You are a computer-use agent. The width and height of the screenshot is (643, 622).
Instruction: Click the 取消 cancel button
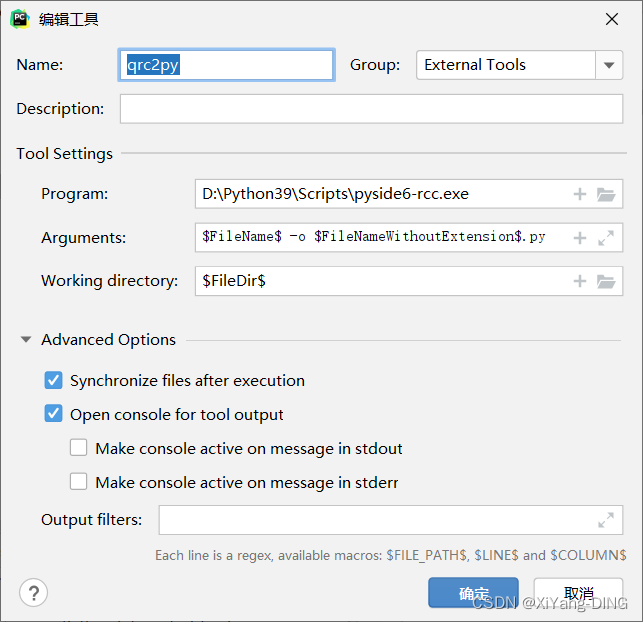[578, 593]
